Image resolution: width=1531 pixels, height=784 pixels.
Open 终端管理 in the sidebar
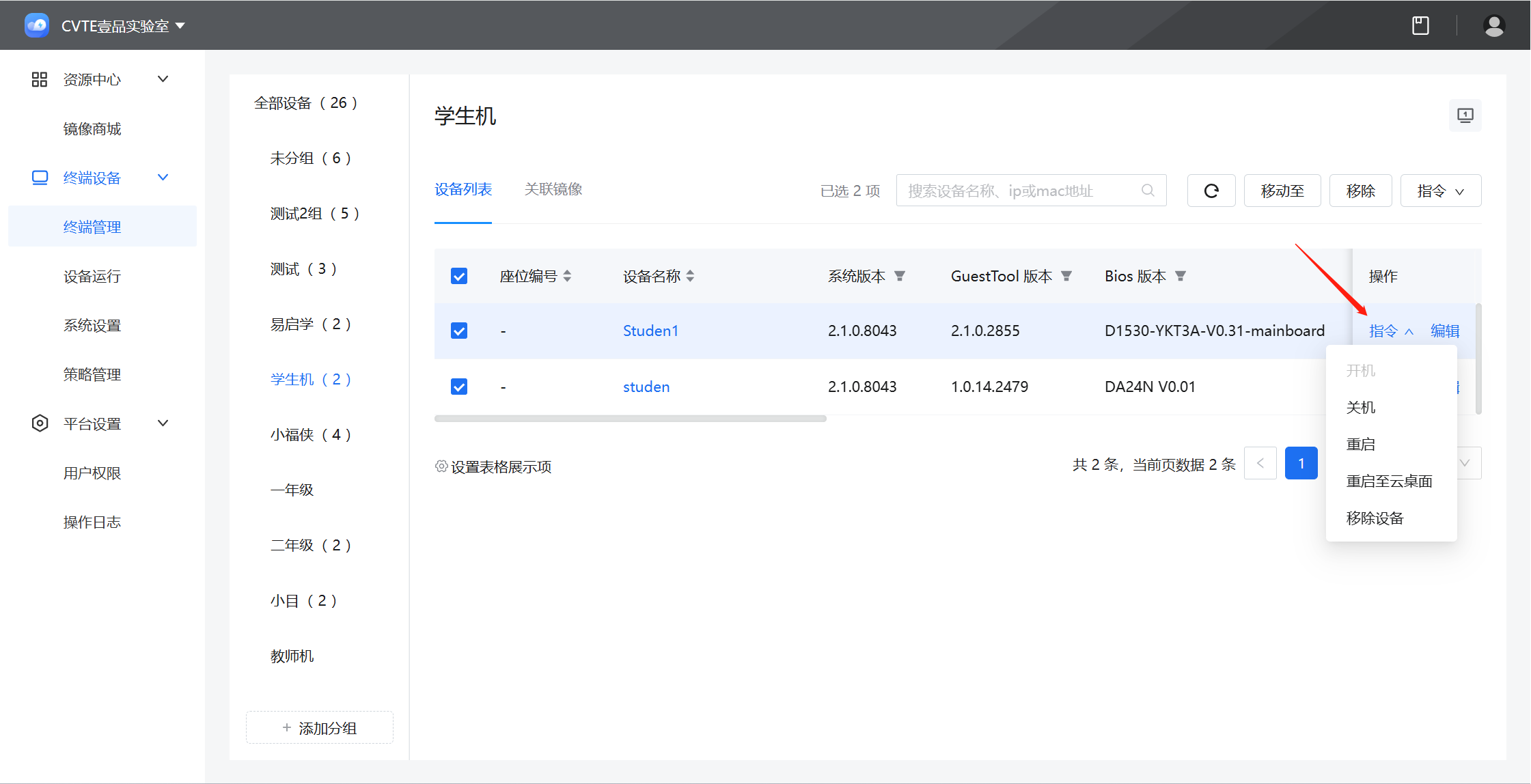(102, 226)
